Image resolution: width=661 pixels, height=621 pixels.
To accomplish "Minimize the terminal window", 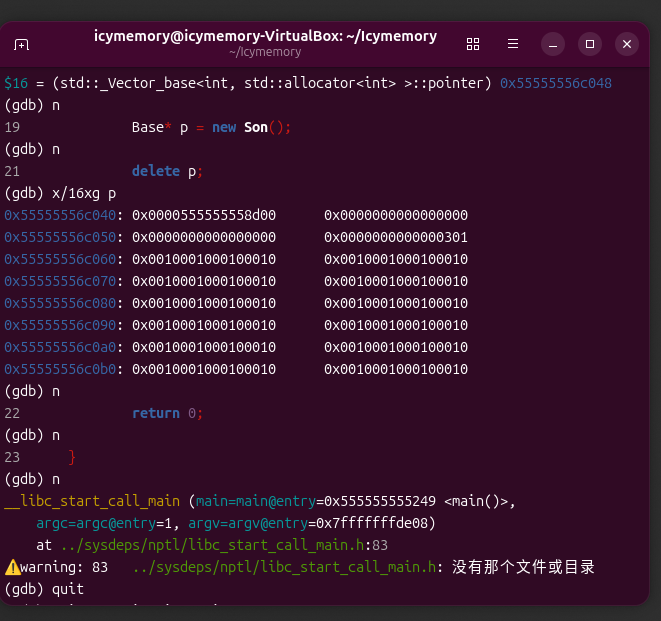I will click(x=553, y=44).
